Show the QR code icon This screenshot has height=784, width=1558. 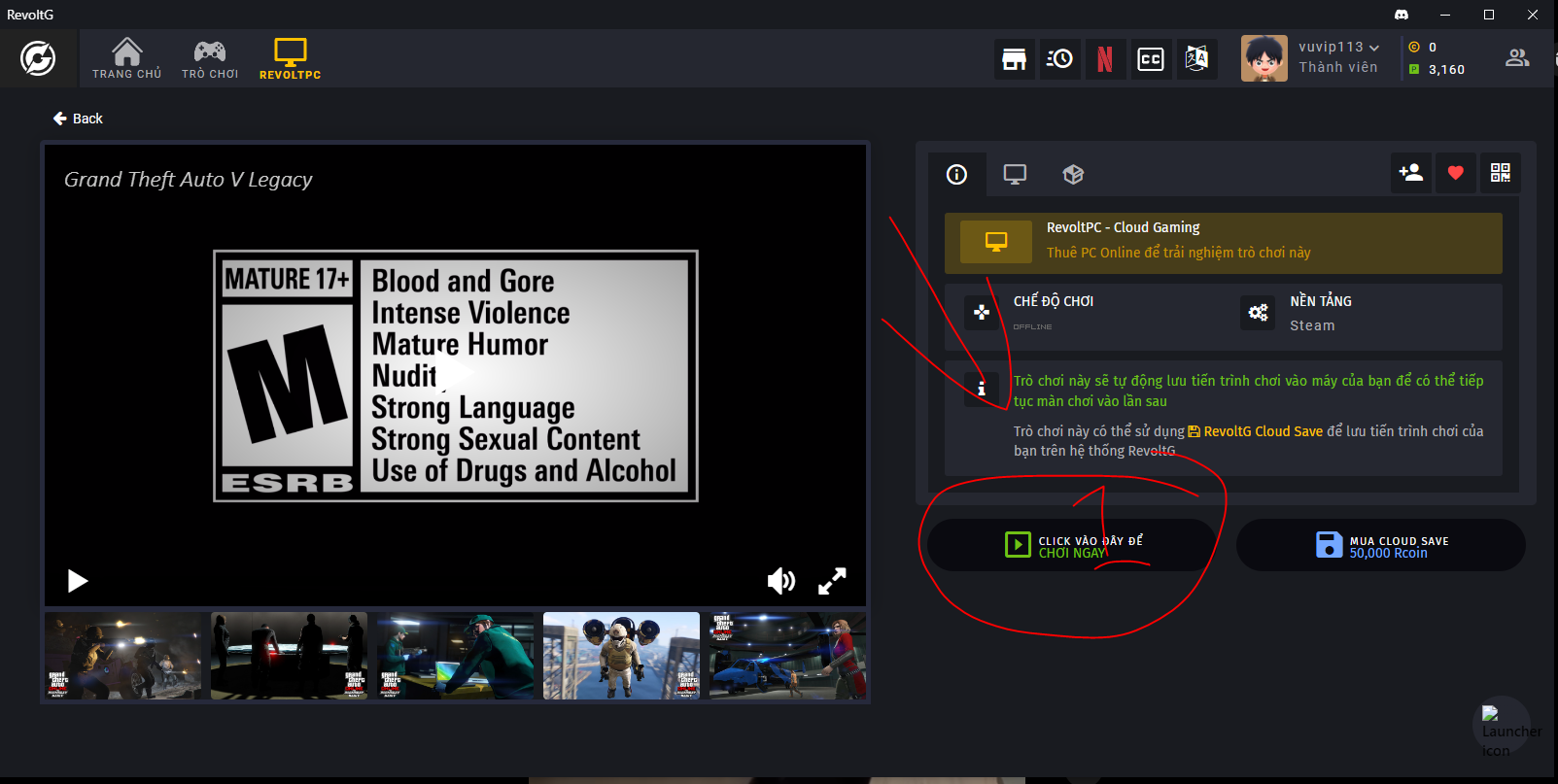(x=1501, y=173)
